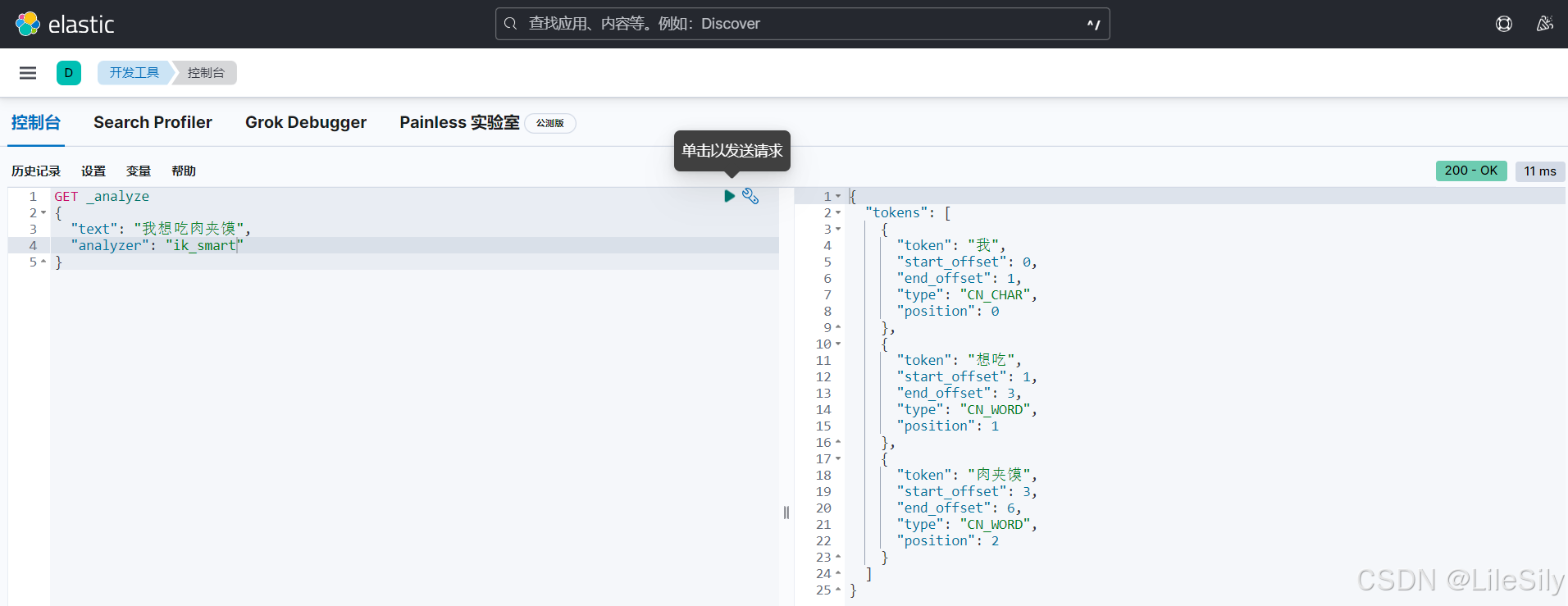Click fold end marker at line 9

pyautogui.click(x=838, y=328)
